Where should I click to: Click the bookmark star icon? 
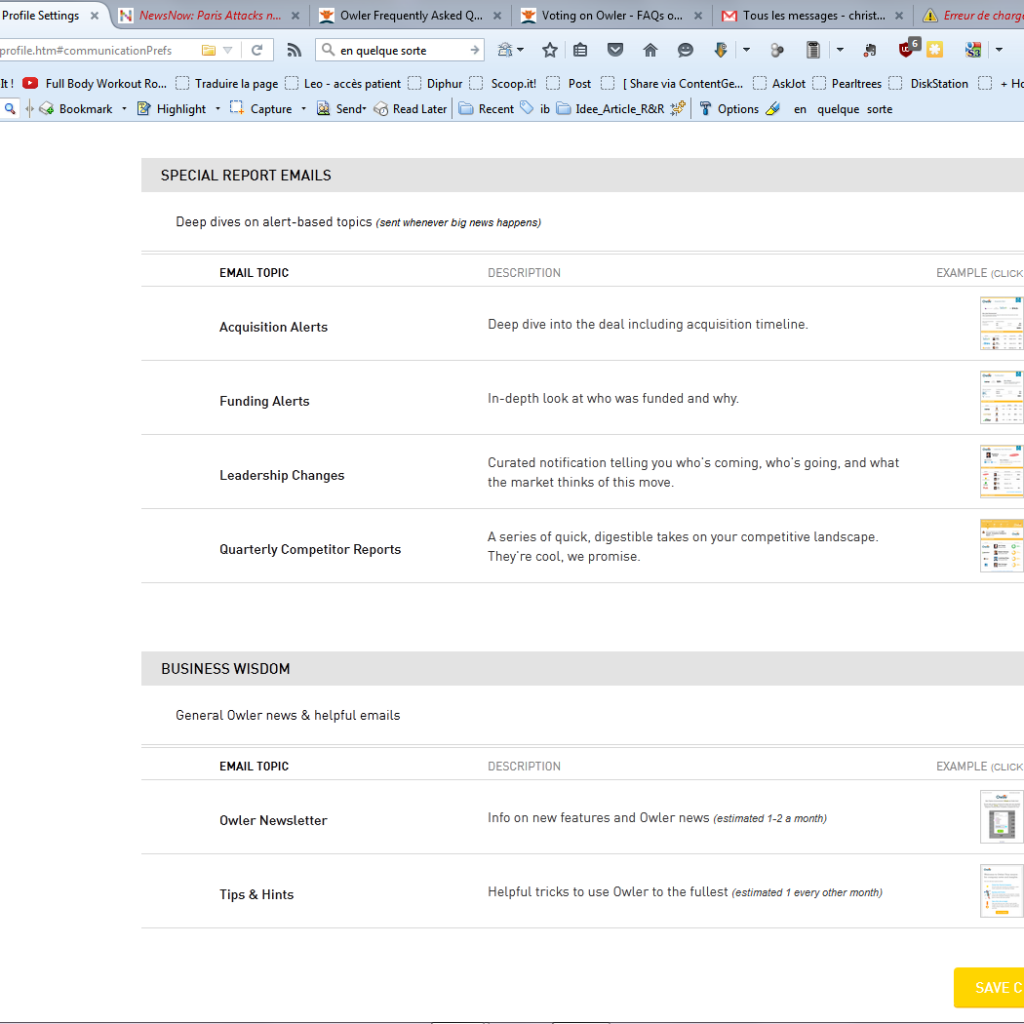tap(550, 50)
